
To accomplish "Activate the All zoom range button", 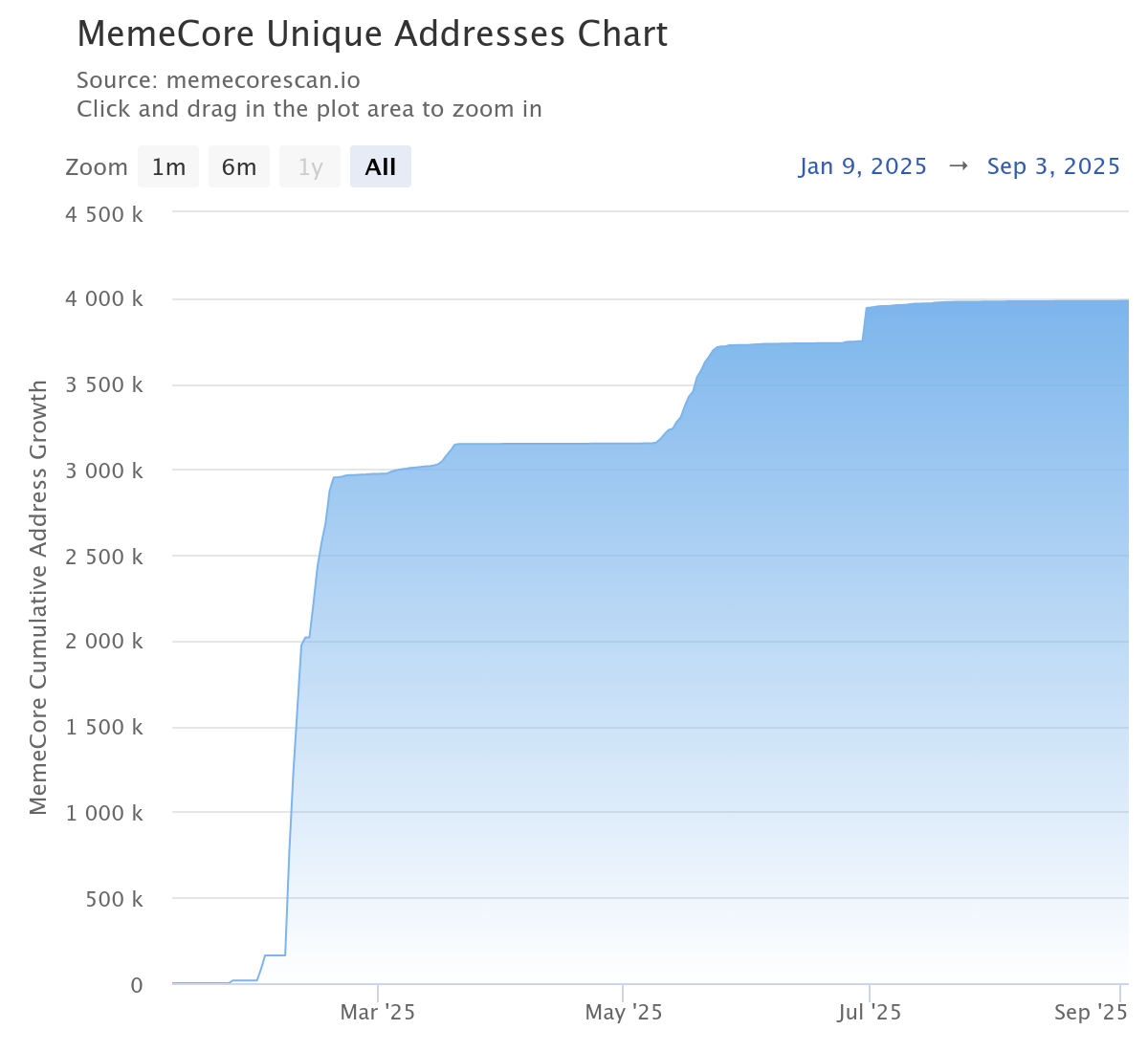I will pyautogui.click(x=381, y=166).
